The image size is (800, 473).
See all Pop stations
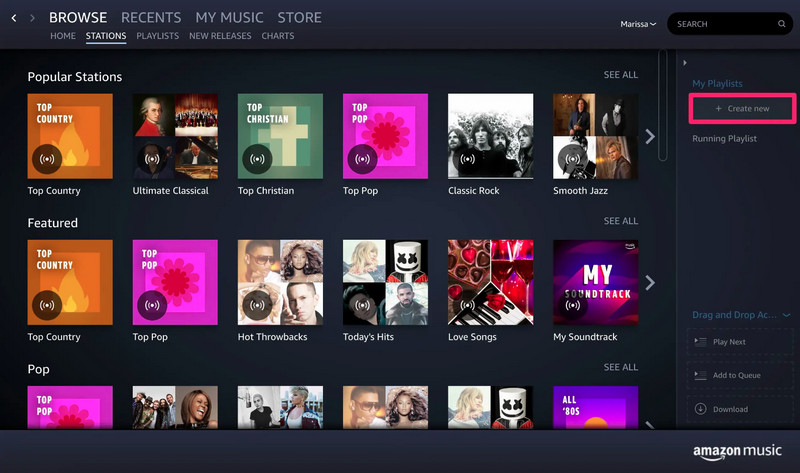620,367
